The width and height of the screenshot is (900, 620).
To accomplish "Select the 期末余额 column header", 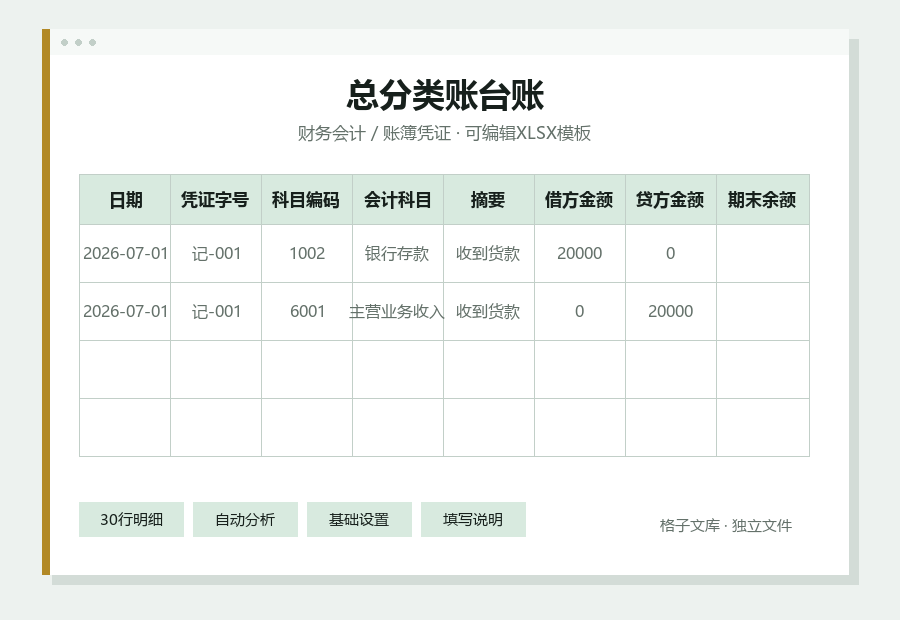I will point(763,200).
